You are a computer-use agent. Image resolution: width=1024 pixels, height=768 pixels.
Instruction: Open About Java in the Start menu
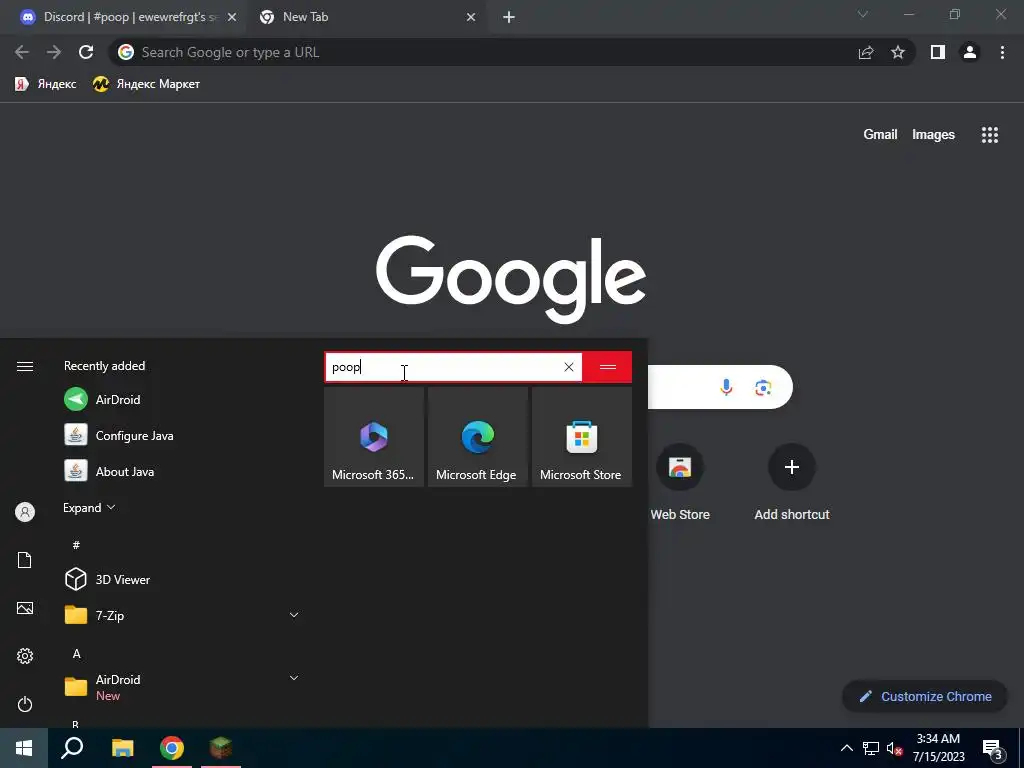109,471
